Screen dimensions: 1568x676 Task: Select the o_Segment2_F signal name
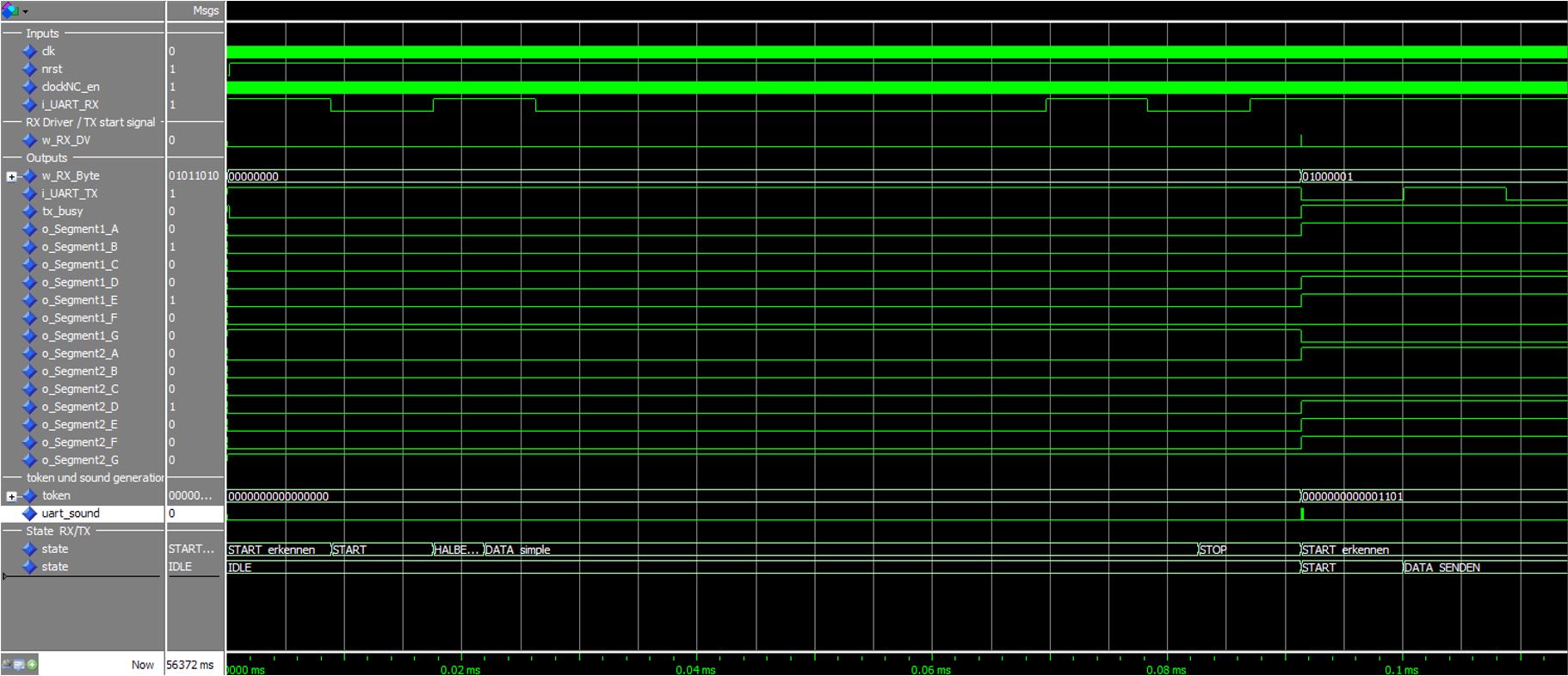79,442
